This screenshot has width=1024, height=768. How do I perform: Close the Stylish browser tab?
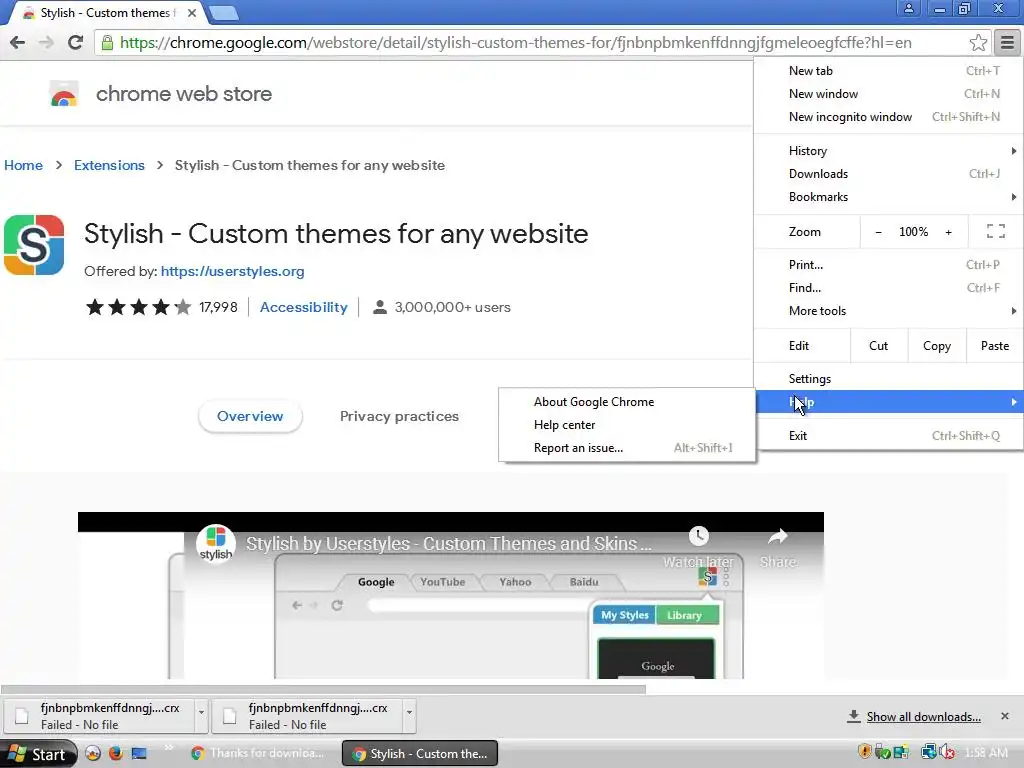[x=191, y=12]
